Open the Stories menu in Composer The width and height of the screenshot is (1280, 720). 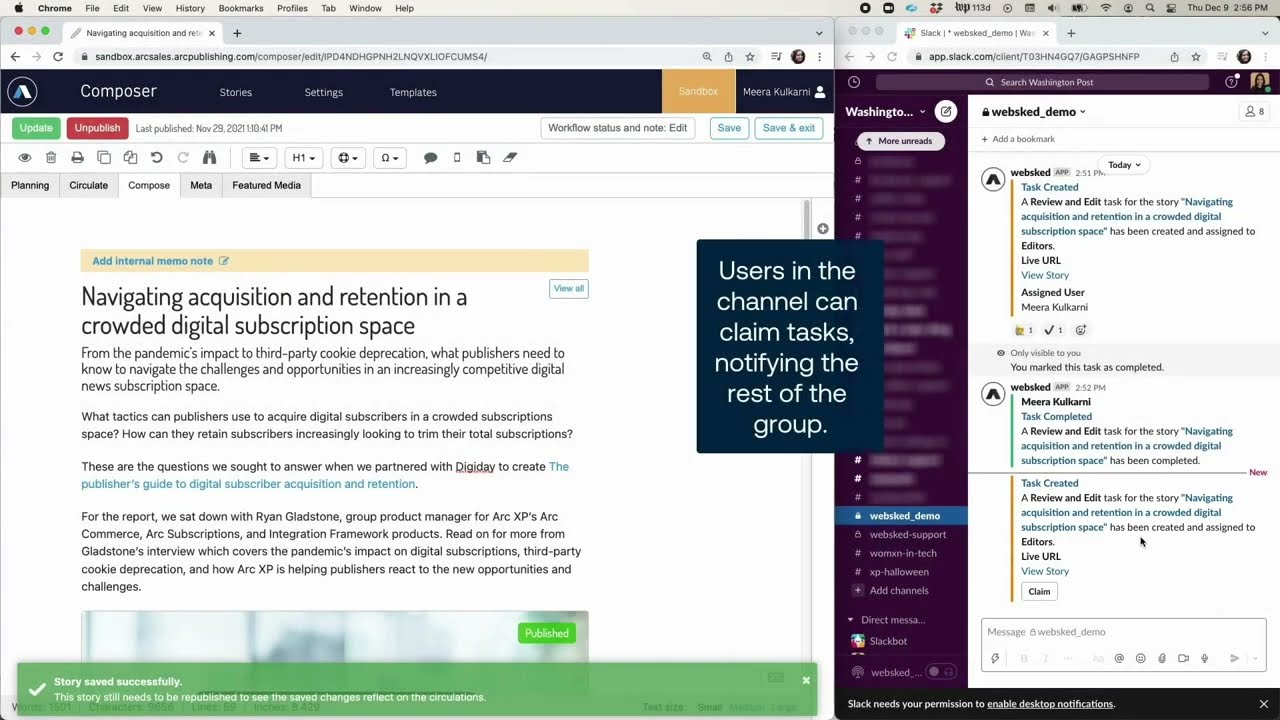click(236, 92)
